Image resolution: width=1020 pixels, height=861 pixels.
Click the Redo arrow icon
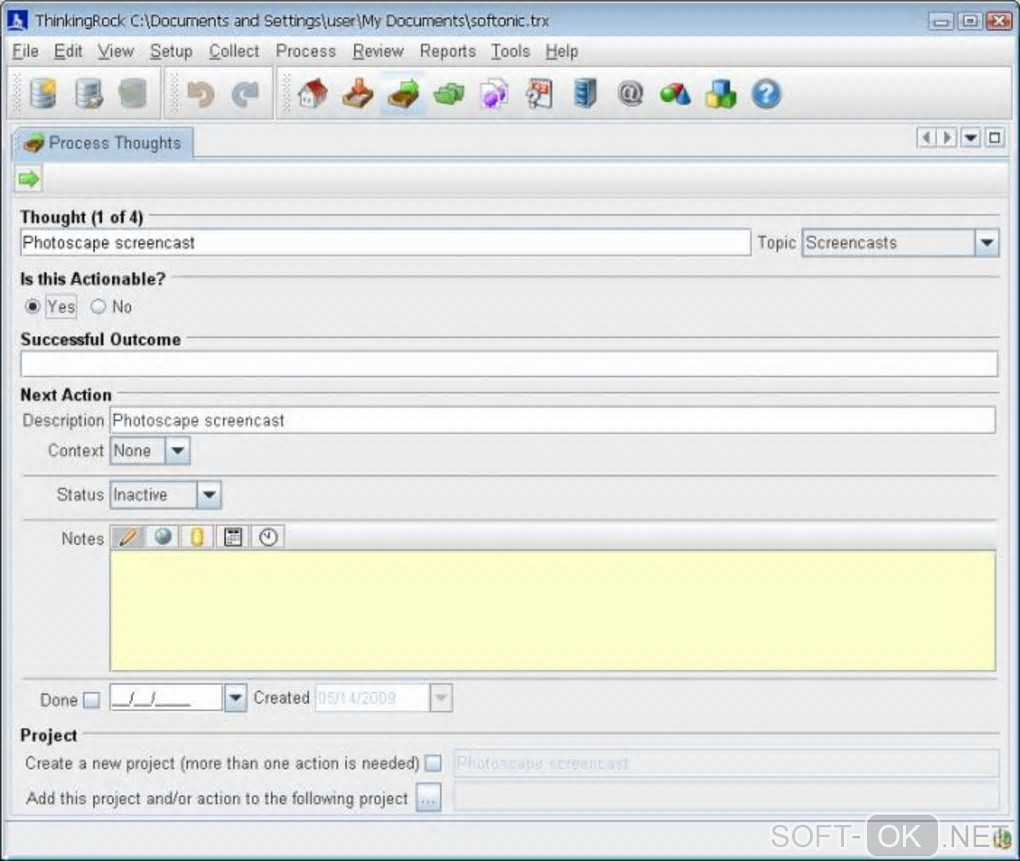tap(245, 94)
